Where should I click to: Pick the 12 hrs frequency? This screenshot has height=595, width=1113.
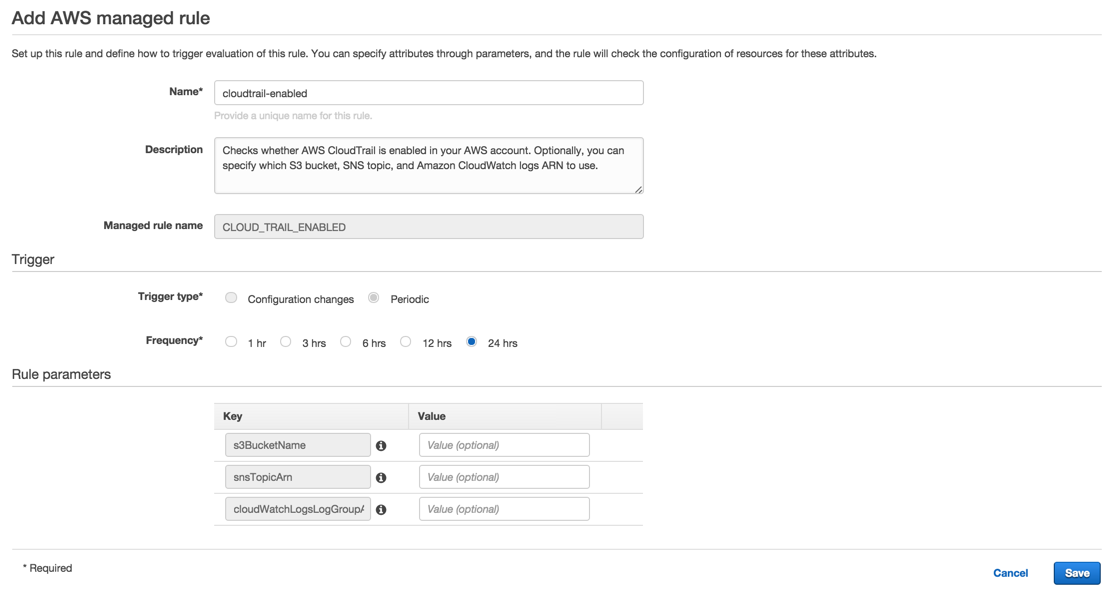pyautogui.click(x=405, y=341)
